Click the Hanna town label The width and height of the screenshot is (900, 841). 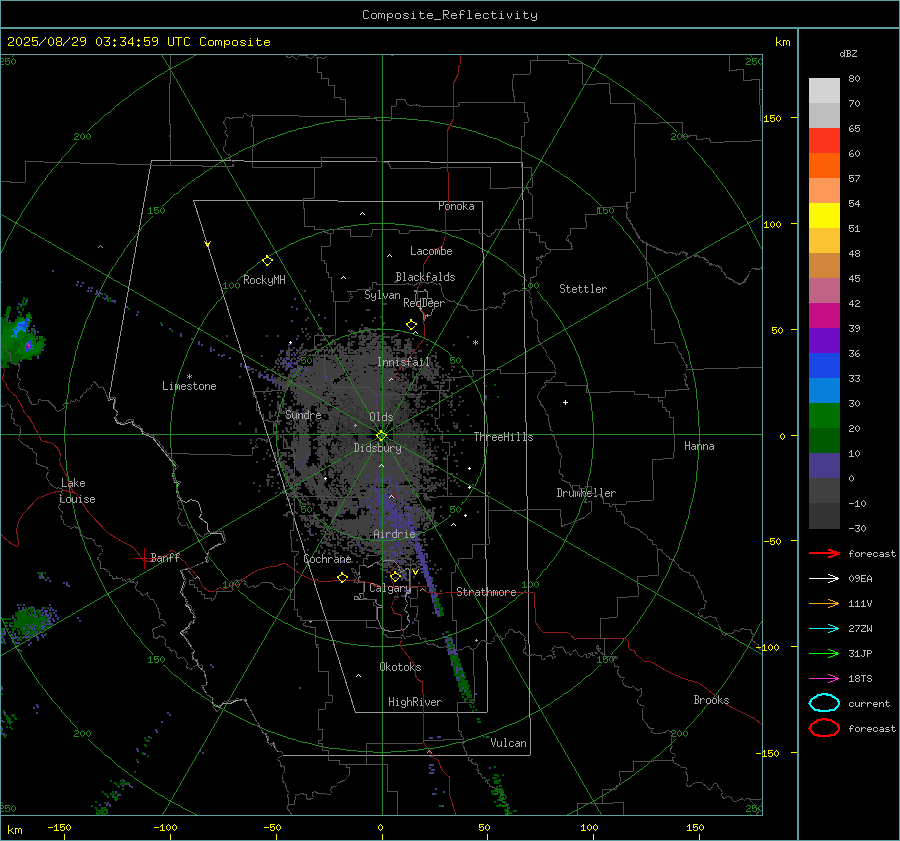pyautogui.click(x=699, y=446)
